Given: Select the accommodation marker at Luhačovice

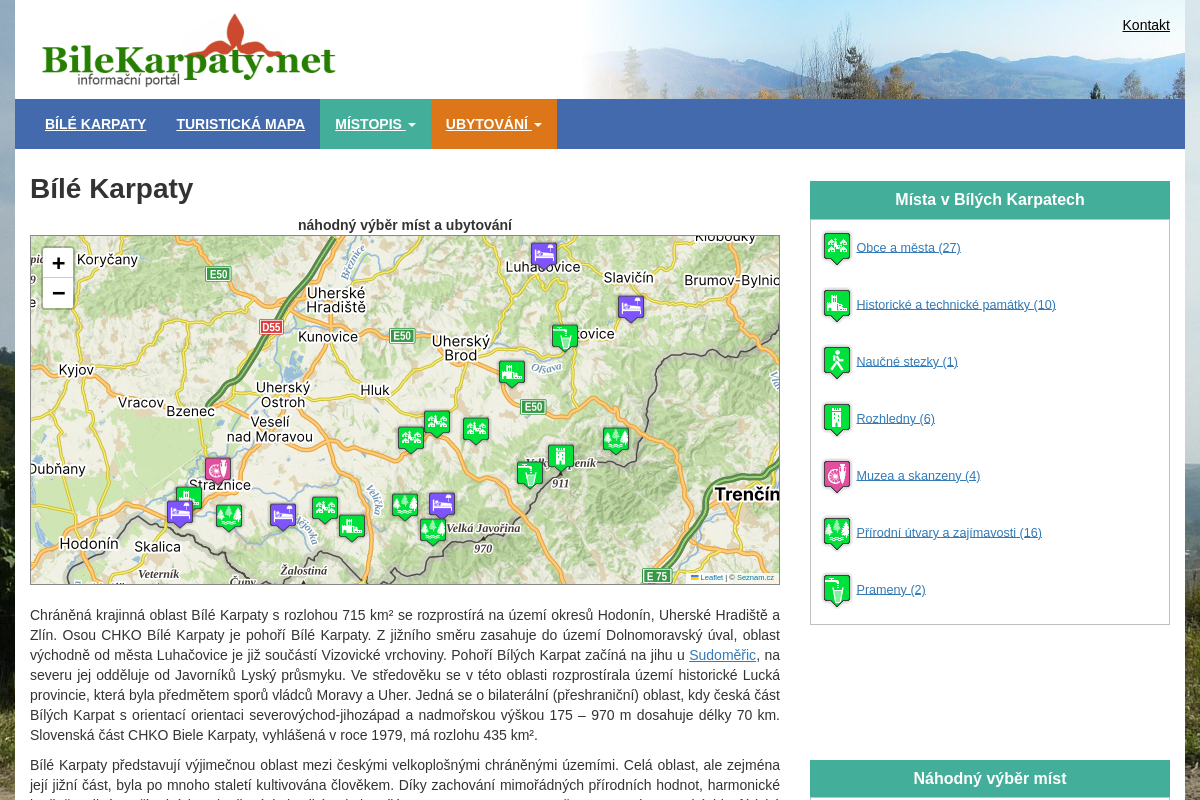Looking at the screenshot, I should click(544, 255).
